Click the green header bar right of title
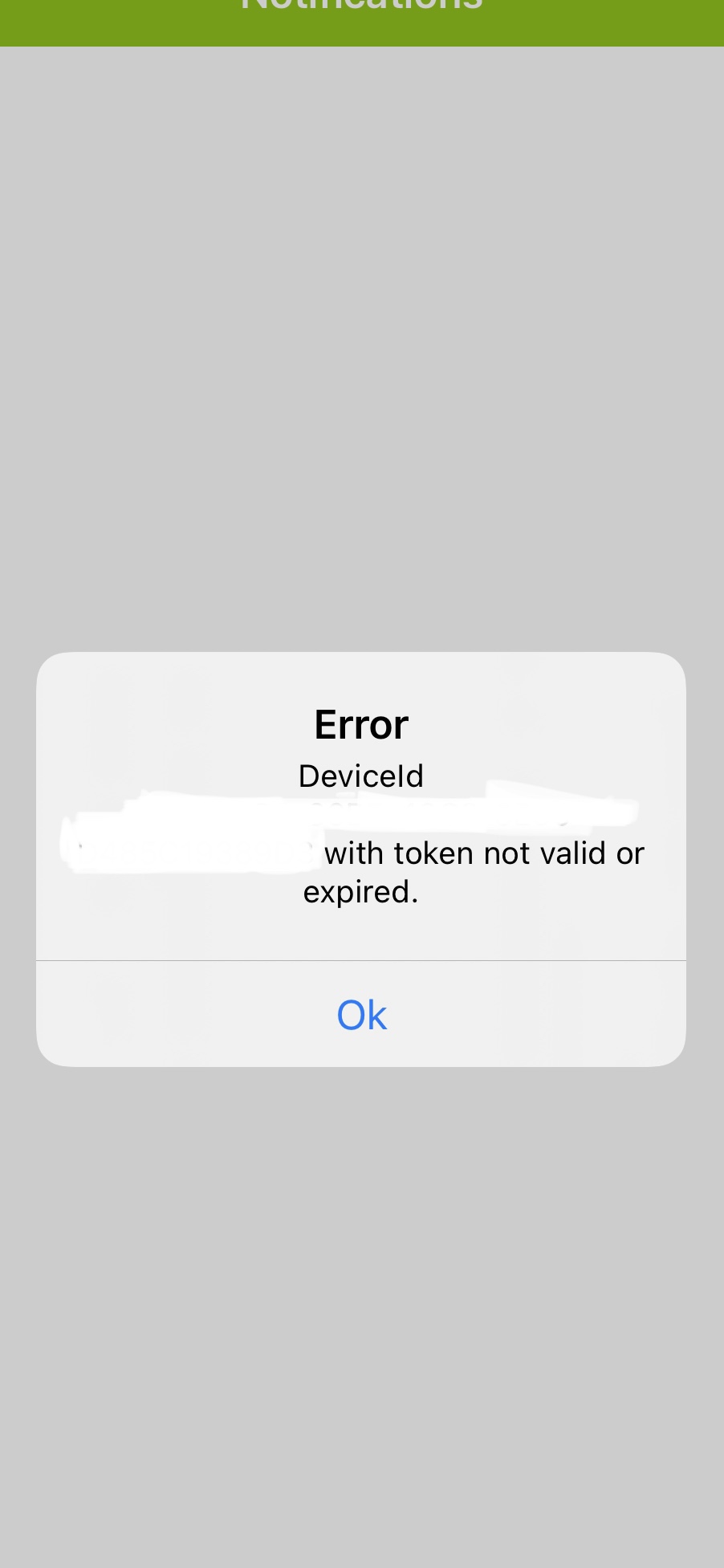The width and height of the screenshot is (724, 1568). (x=604, y=22)
